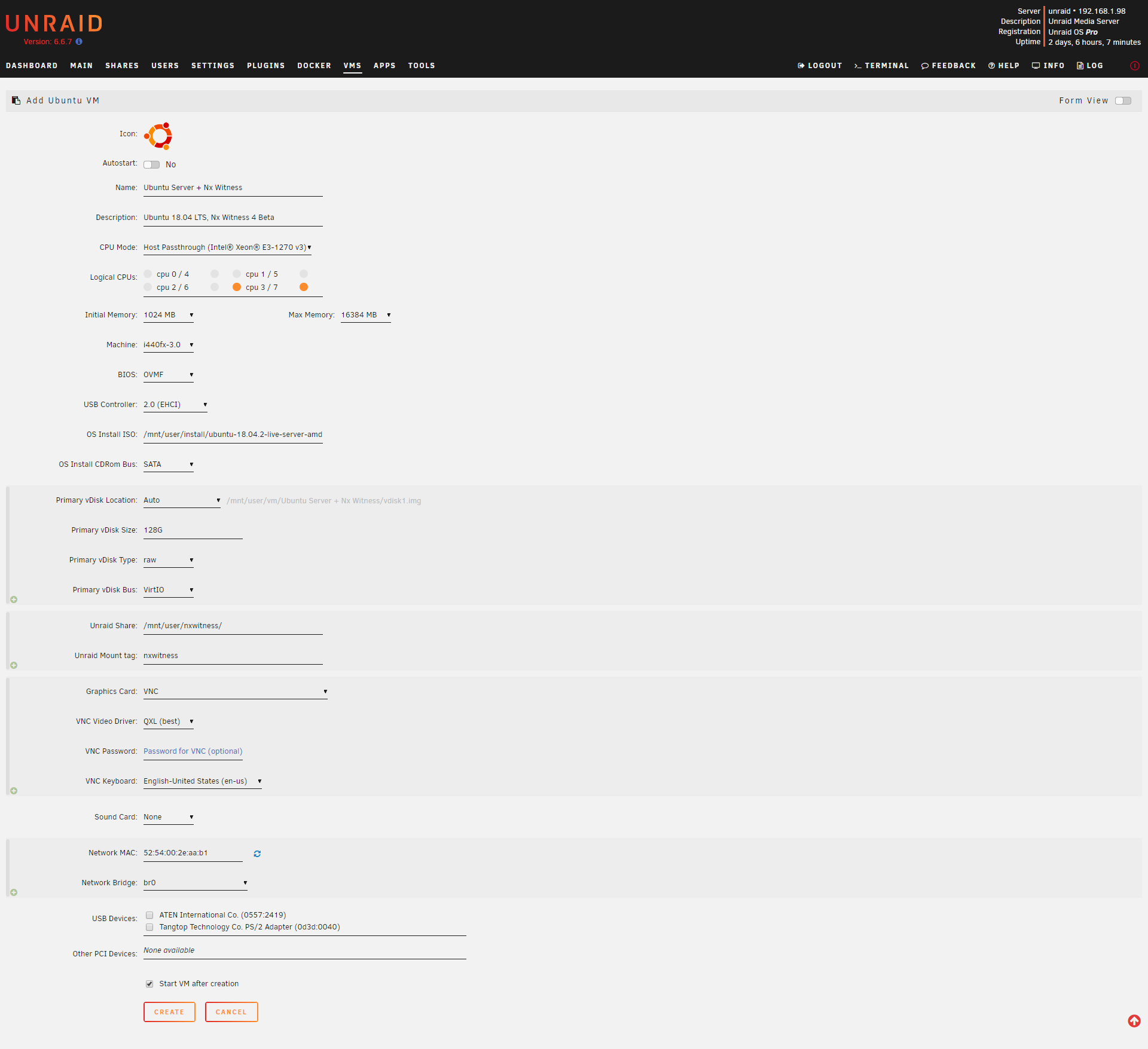
Task: Click the back-to-top arrow icon
Action: pyautogui.click(x=1134, y=1021)
